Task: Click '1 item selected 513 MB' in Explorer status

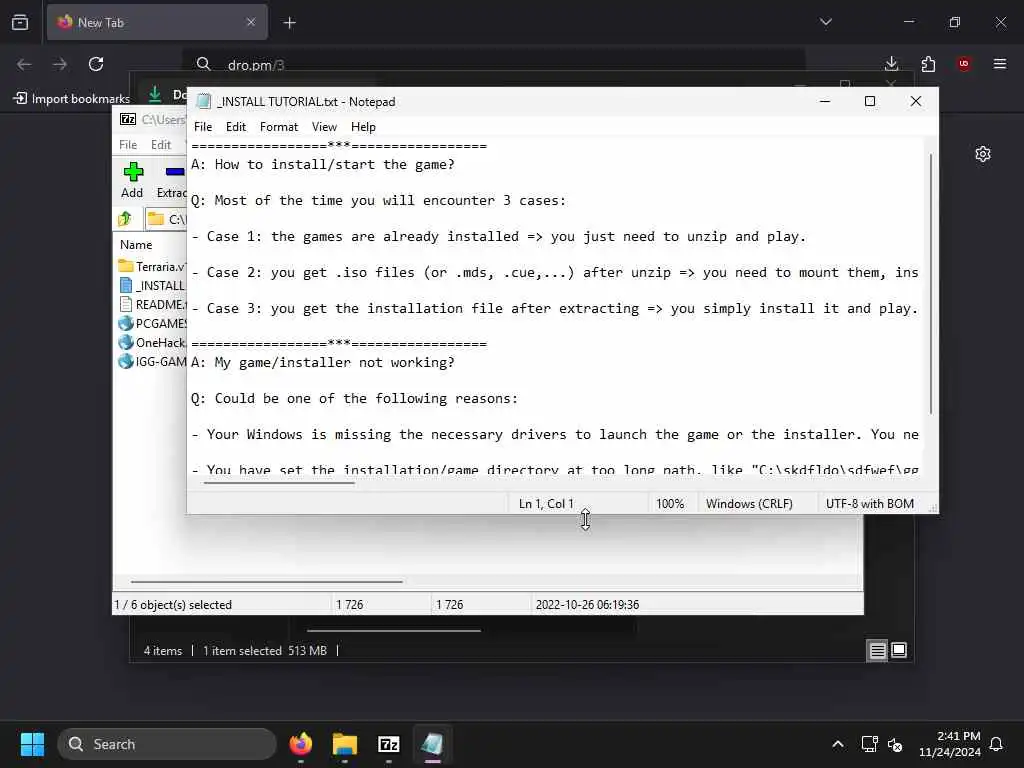Action: [264, 650]
